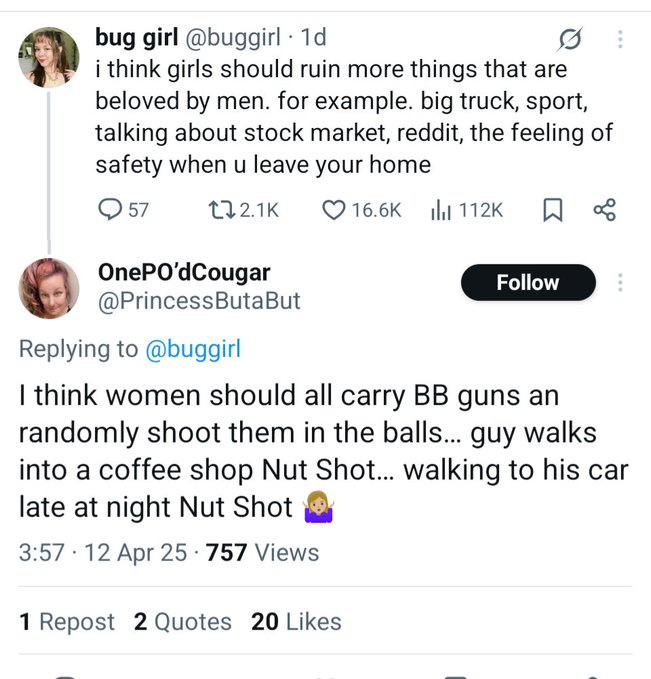
Task: Click the share icon on bug girl's tweet
Action: pyautogui.click(x=604, y=210)
